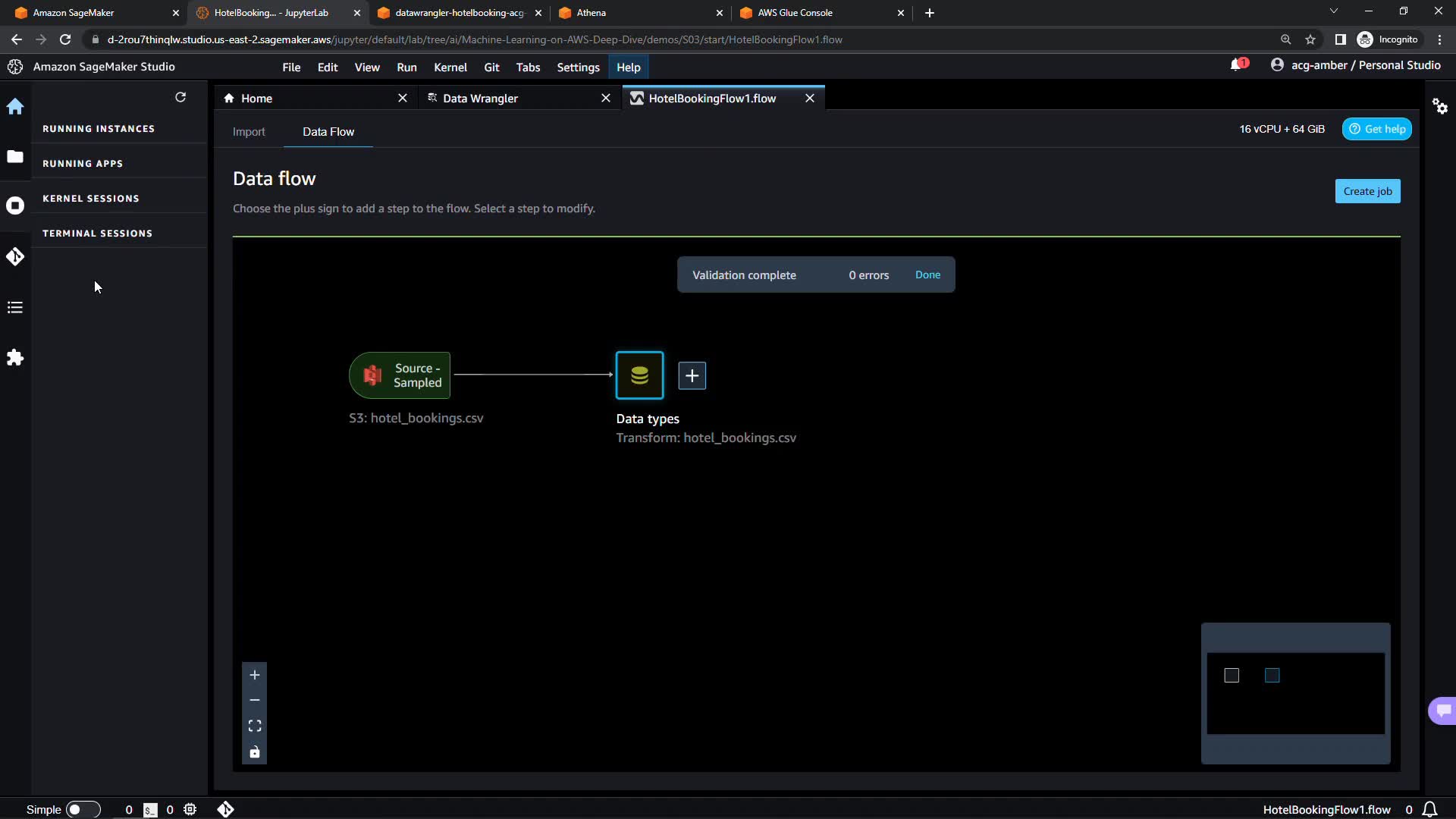Toggle the canvas lock icon
Image resolution: width=1456 pixels, height=819 pixels.
tap(255, 752)
